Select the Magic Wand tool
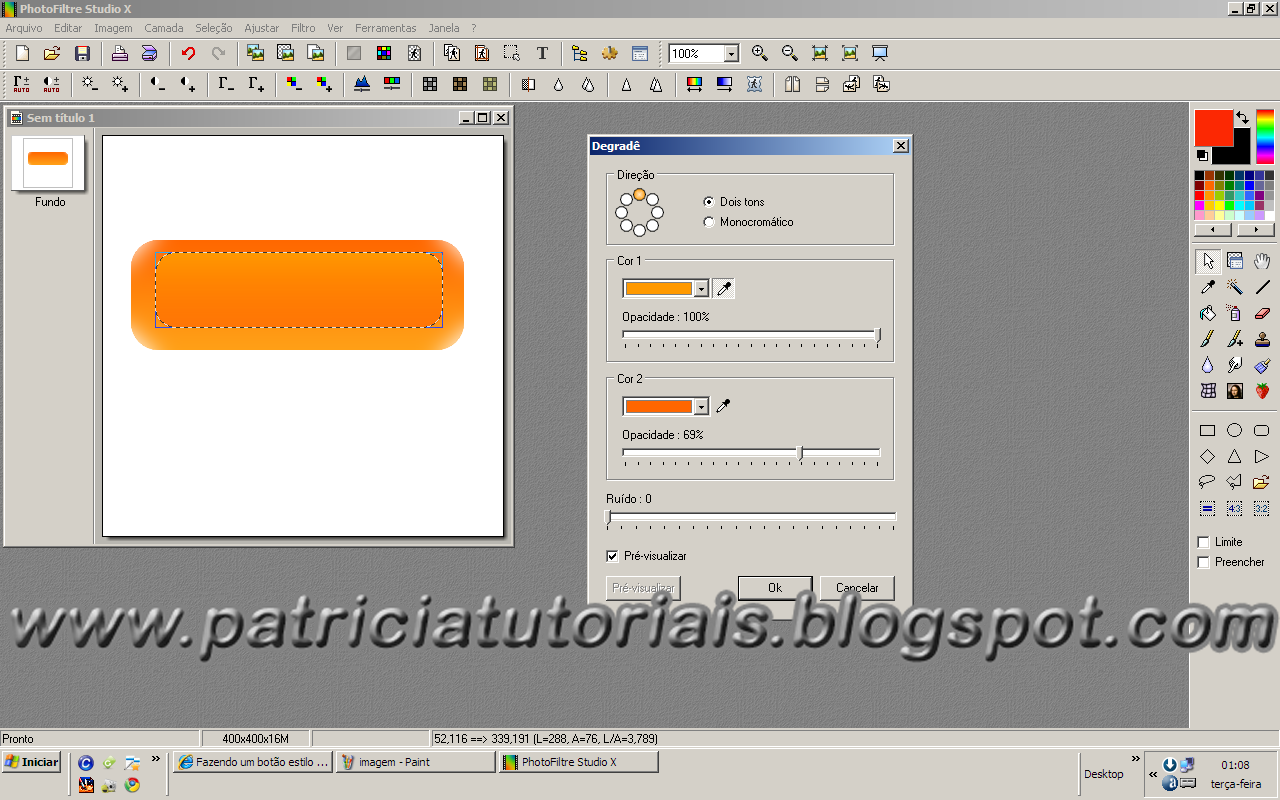Image resolution: width=1280 pixels, height=800 pixels. pos(1235,287)
